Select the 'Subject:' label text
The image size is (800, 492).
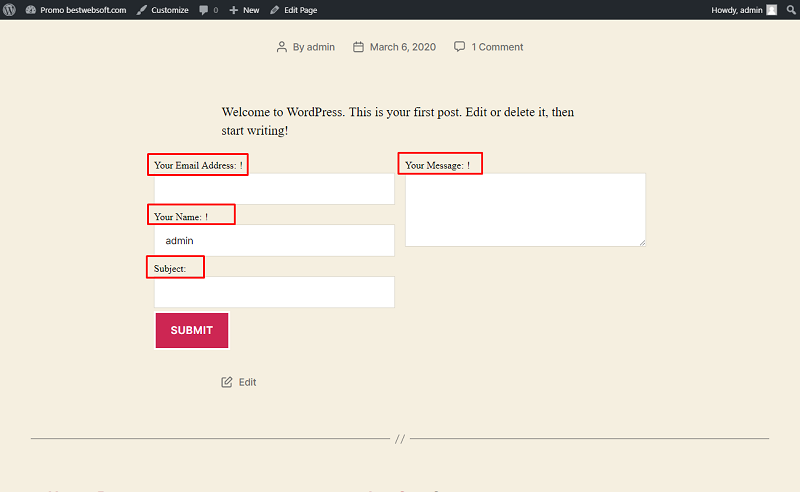(170, 268)
